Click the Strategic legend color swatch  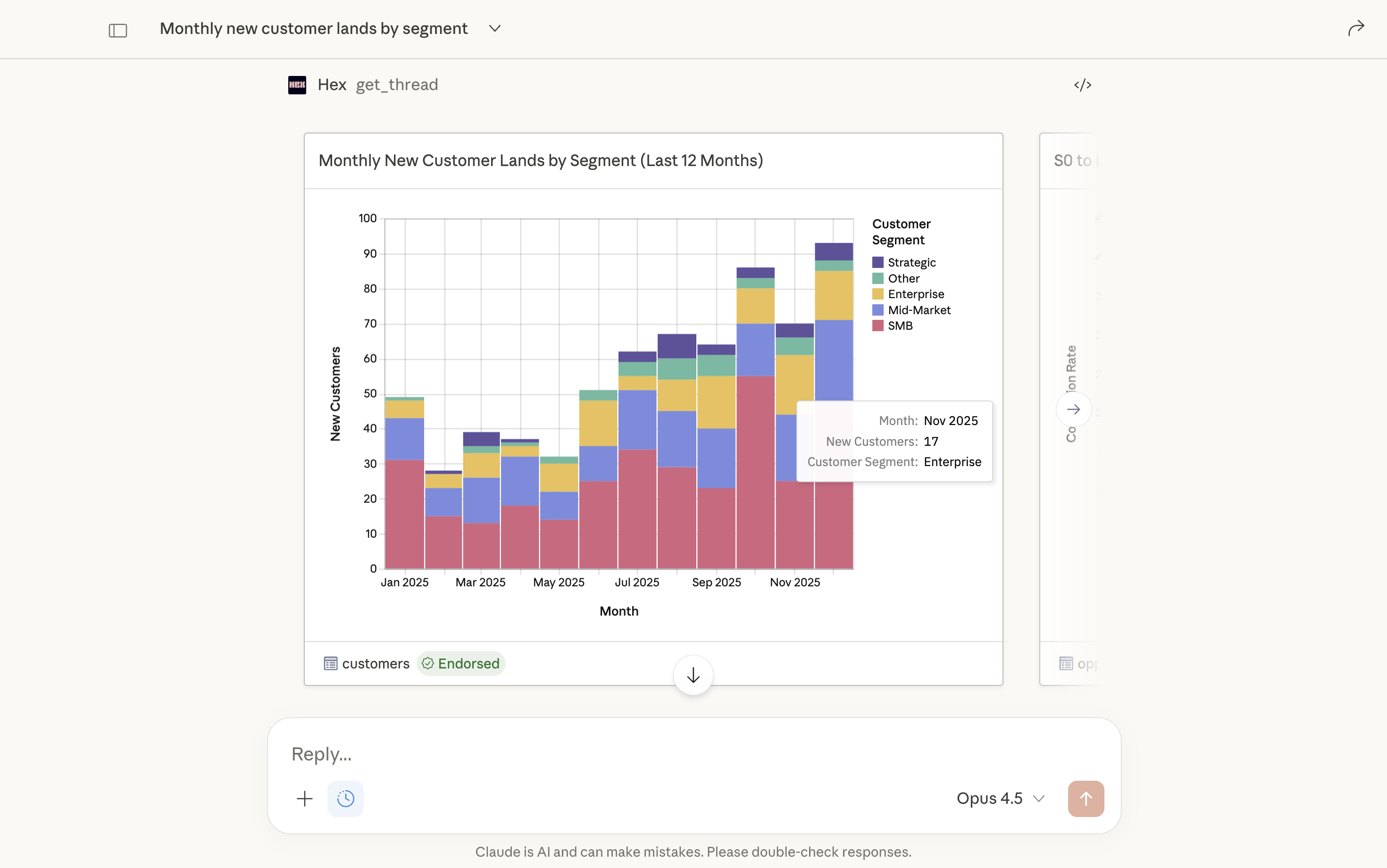coord(877,262)
